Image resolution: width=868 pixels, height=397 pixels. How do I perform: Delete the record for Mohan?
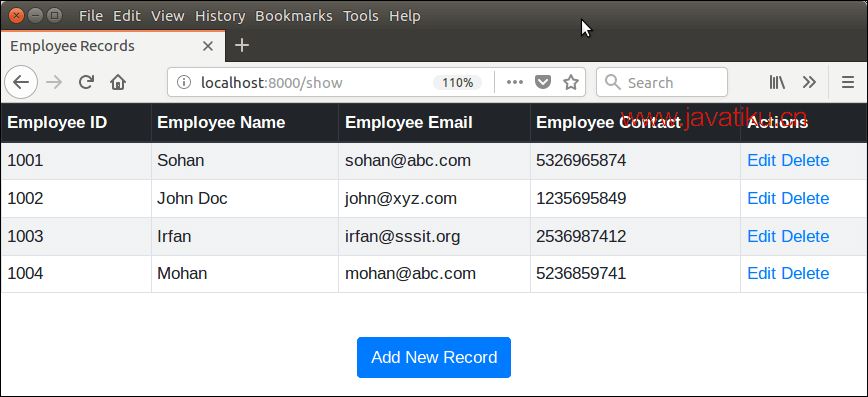click(x=805, y=274)
